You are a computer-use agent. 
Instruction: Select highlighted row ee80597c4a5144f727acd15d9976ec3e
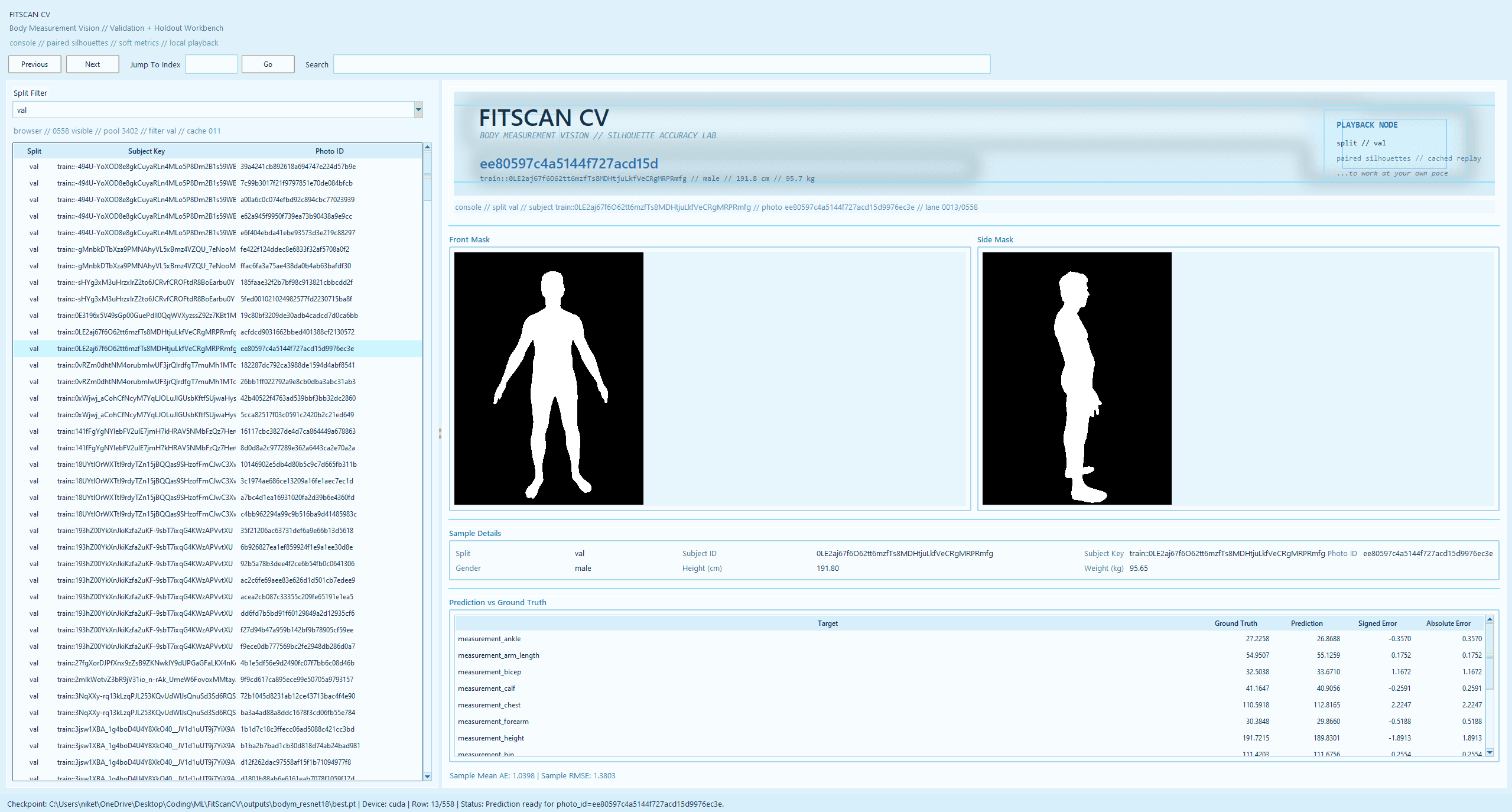(x=217, y=349)
